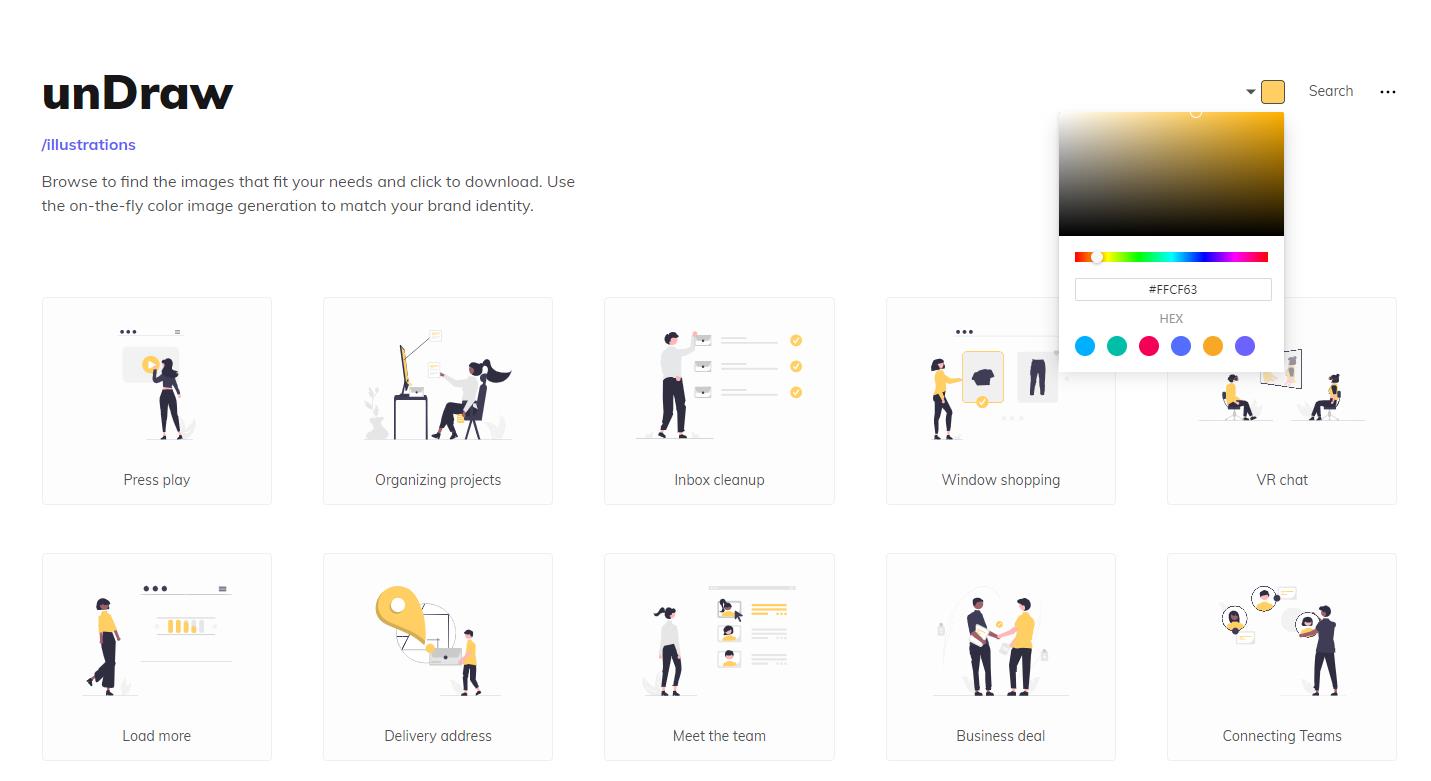The image size is (1431, 781).
Task: Toggle the HEX color format label
Action: (x=1171, y=319)
